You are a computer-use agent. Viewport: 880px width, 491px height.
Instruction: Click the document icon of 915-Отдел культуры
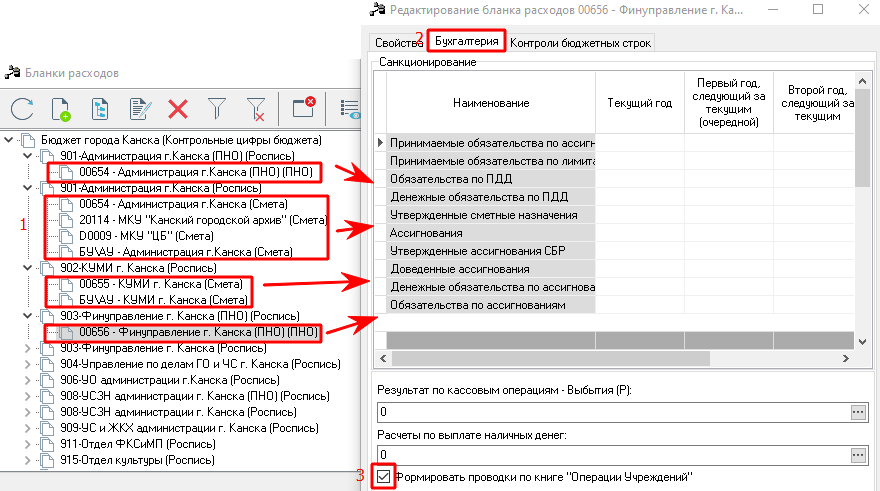(x=48, y=460)
